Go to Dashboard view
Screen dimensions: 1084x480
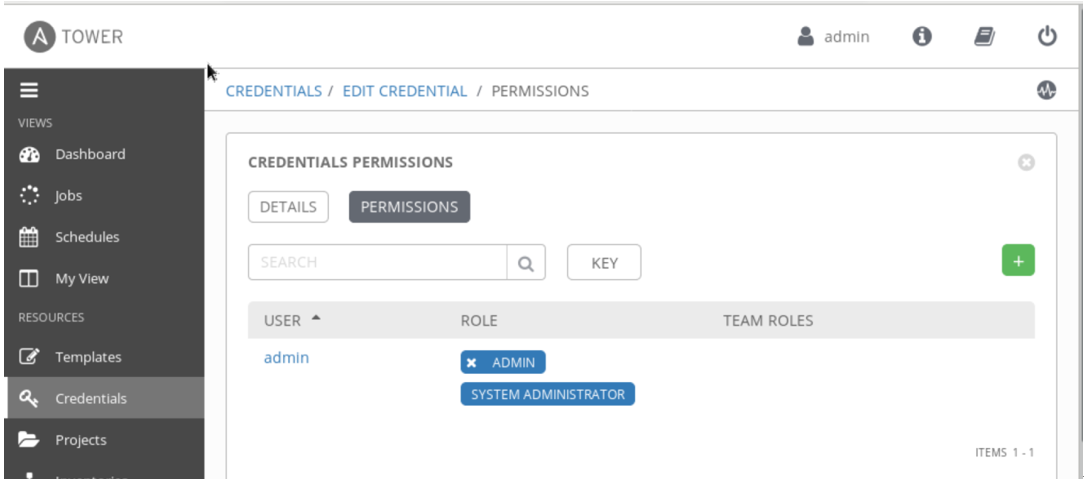[x=104, y=154]
